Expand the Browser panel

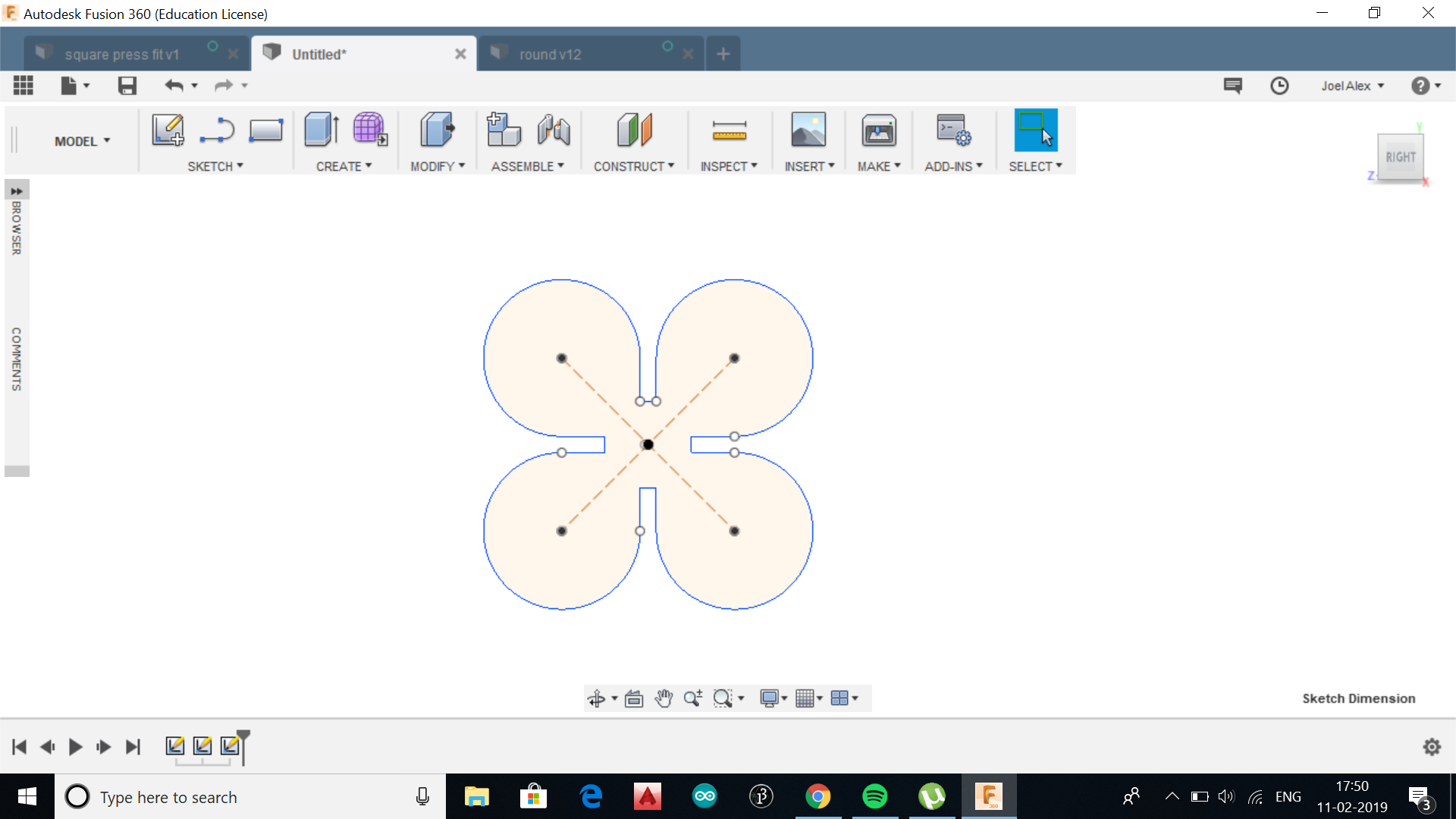17,191
